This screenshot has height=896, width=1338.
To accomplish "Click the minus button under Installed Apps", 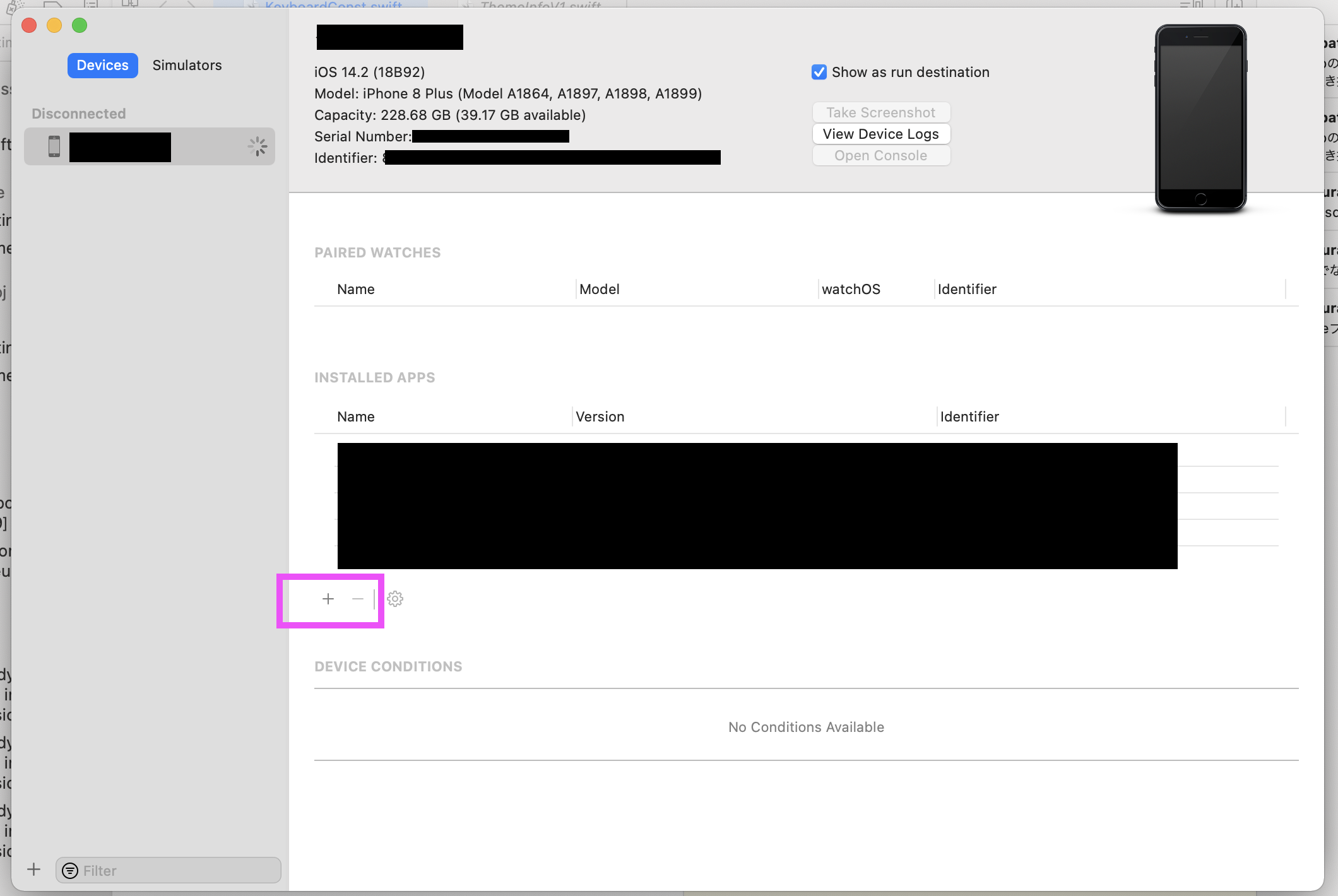I will click(358, 599).
